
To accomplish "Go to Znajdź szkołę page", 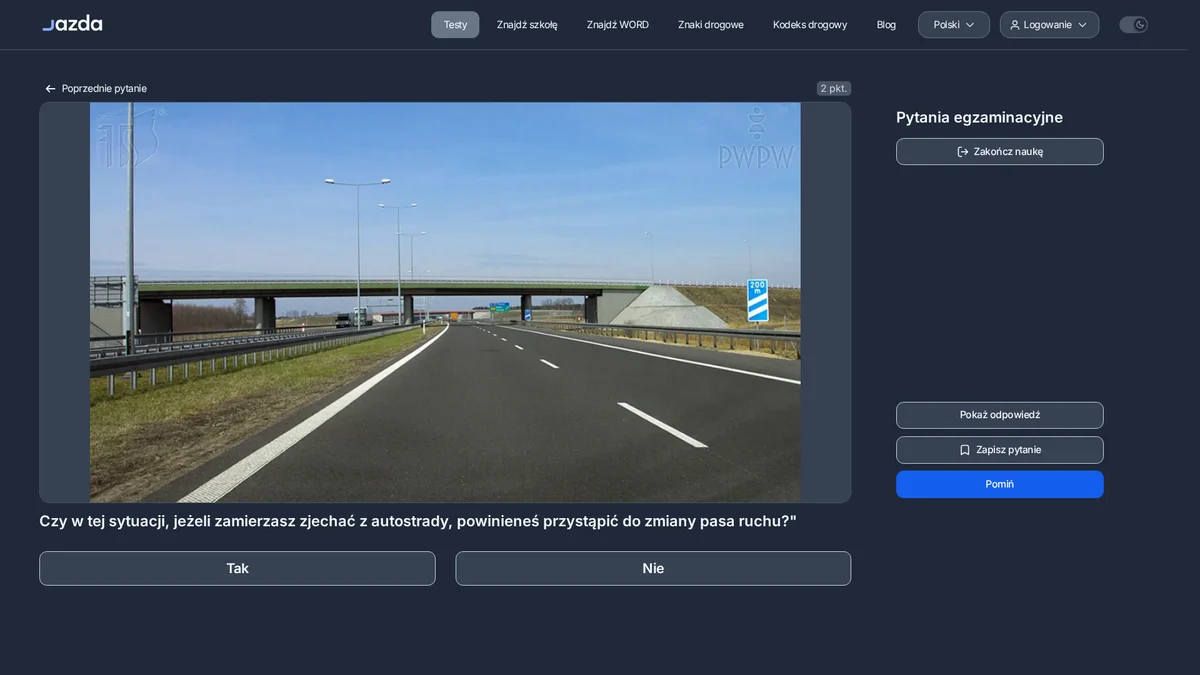I will (x=527, y=25).
